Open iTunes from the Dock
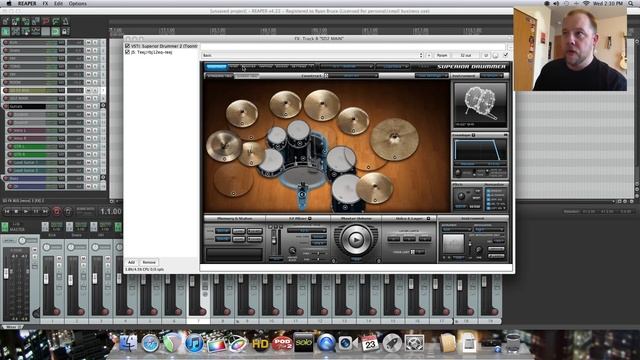This screenshot has width=640, height=360. click(194, 343)
